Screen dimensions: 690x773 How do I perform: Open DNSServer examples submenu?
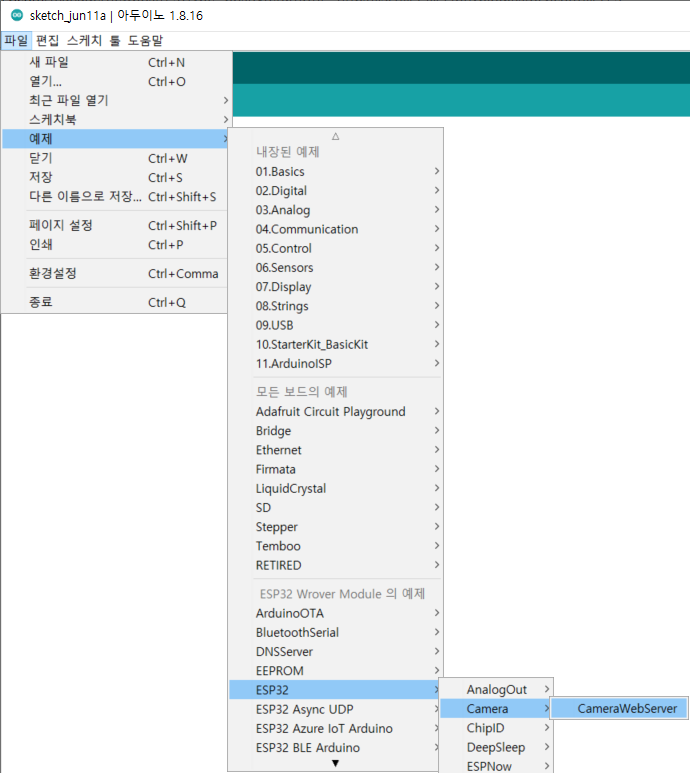tap(336, 652)
